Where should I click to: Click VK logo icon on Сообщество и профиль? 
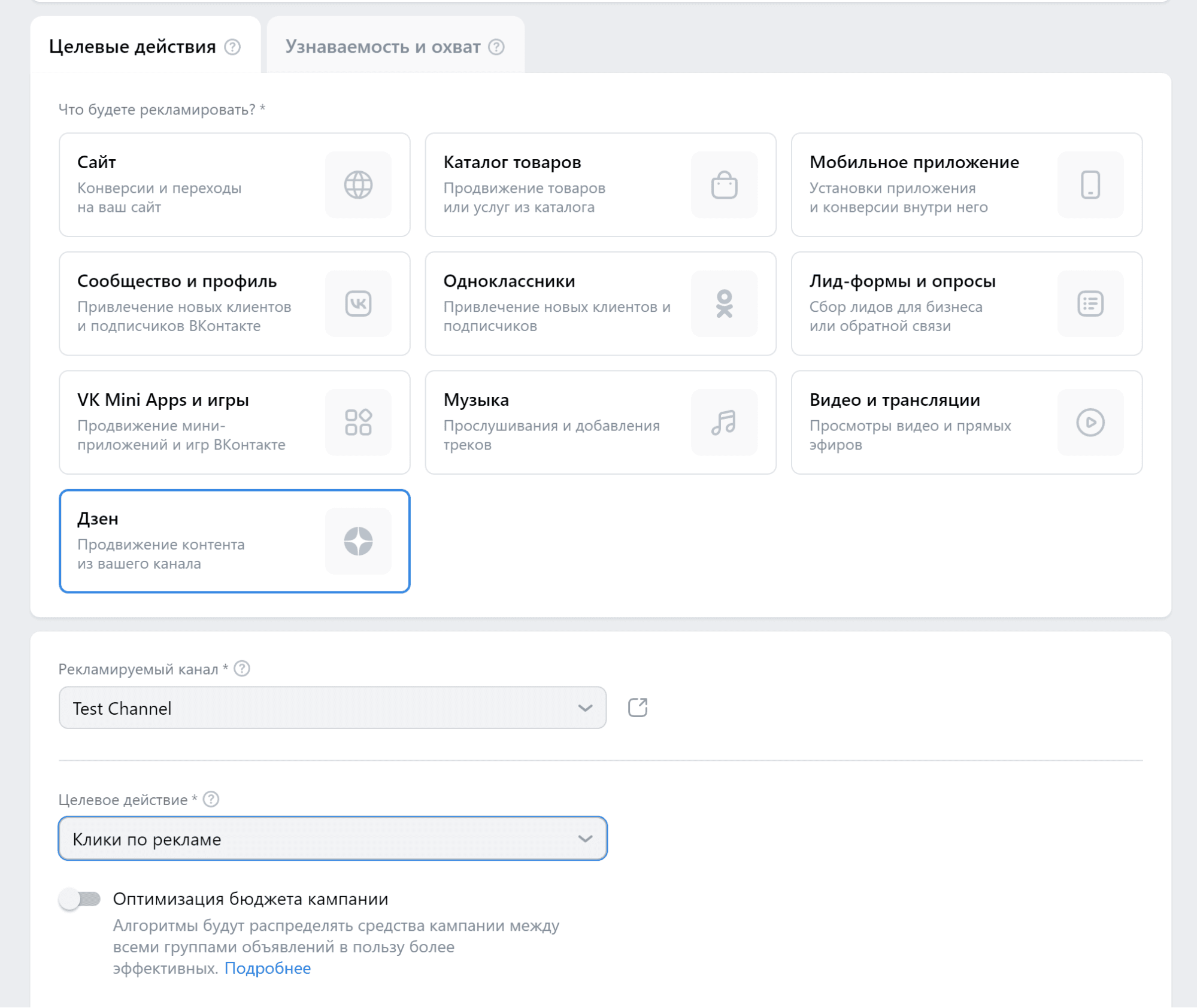point(358,303)
